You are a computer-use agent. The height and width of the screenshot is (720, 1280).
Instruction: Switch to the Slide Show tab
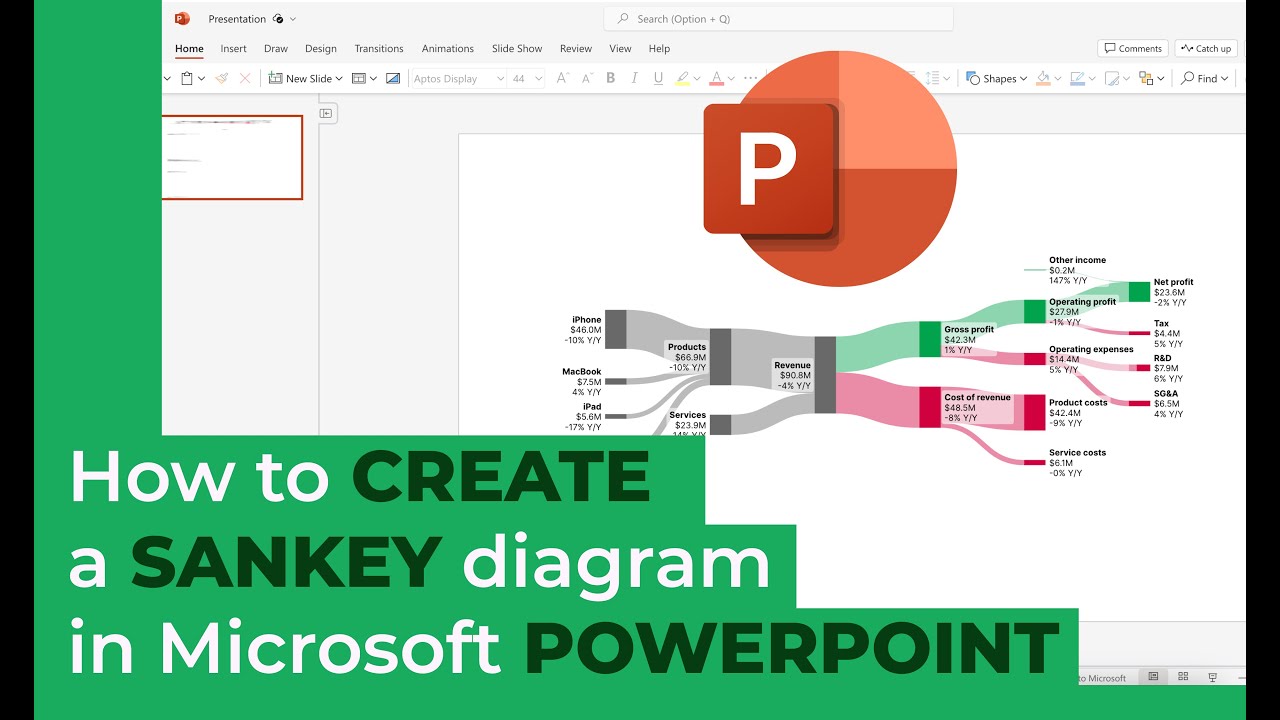517,48
